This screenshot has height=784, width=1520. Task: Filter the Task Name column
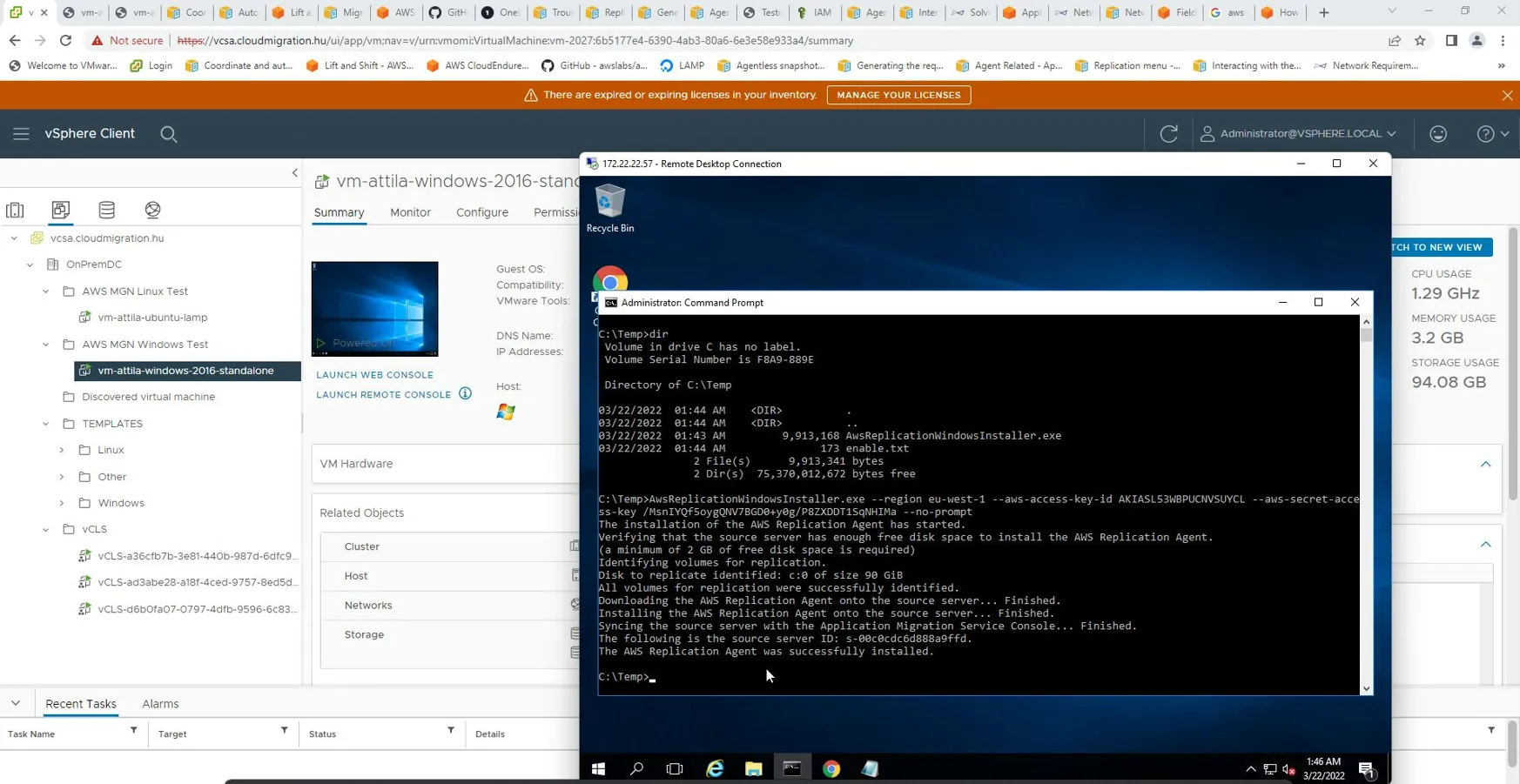133,731
